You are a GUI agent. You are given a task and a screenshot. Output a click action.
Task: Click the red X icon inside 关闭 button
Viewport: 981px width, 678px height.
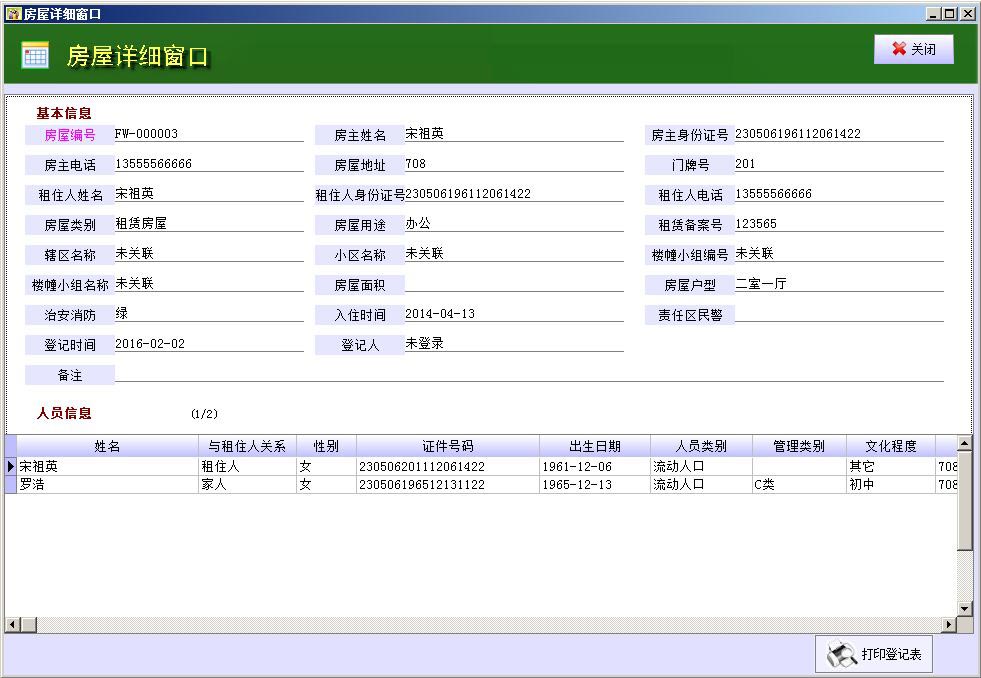(897, 48)
